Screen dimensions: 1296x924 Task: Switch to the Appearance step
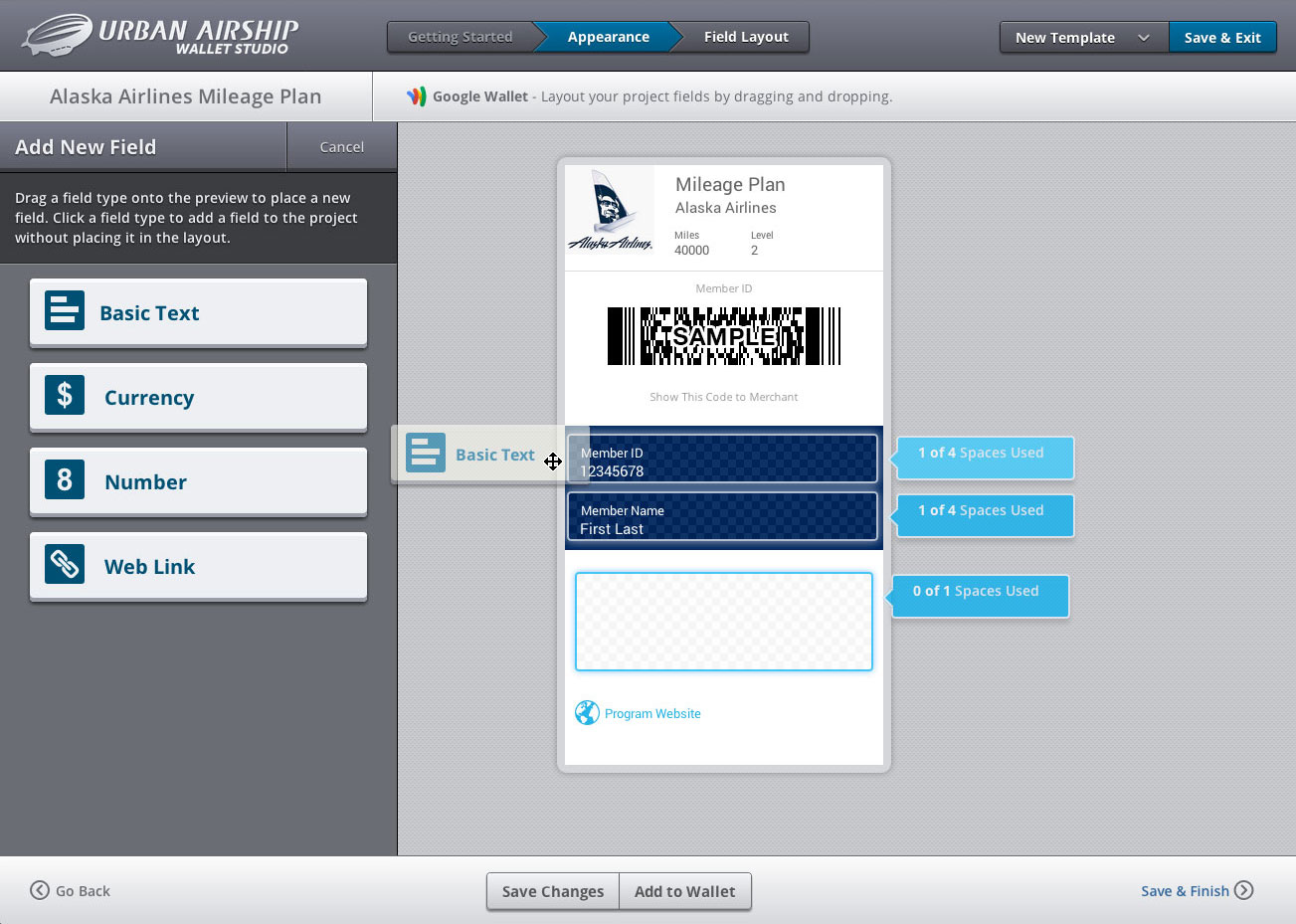(x=608, y=37)
